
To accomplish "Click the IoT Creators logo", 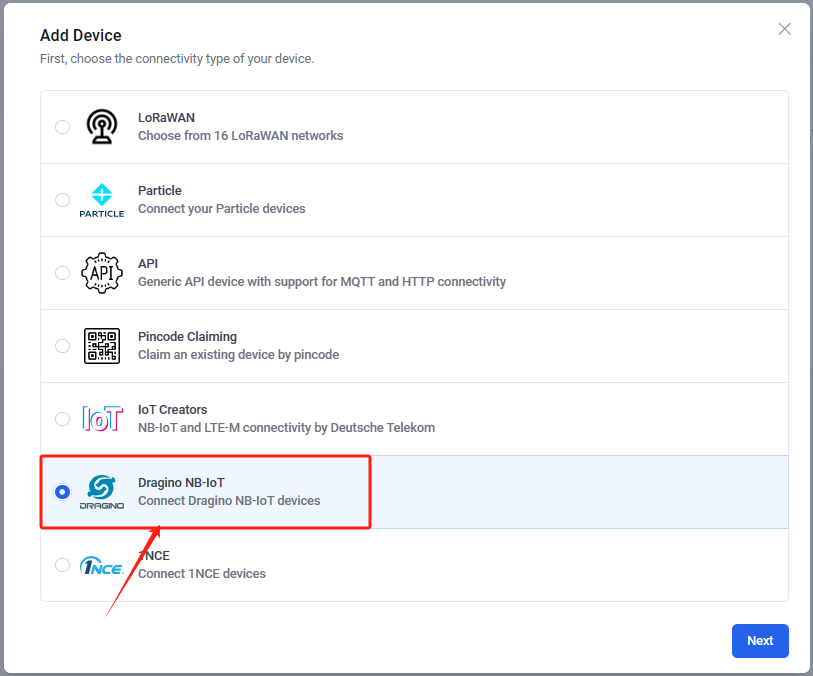I will coord(102,418).
